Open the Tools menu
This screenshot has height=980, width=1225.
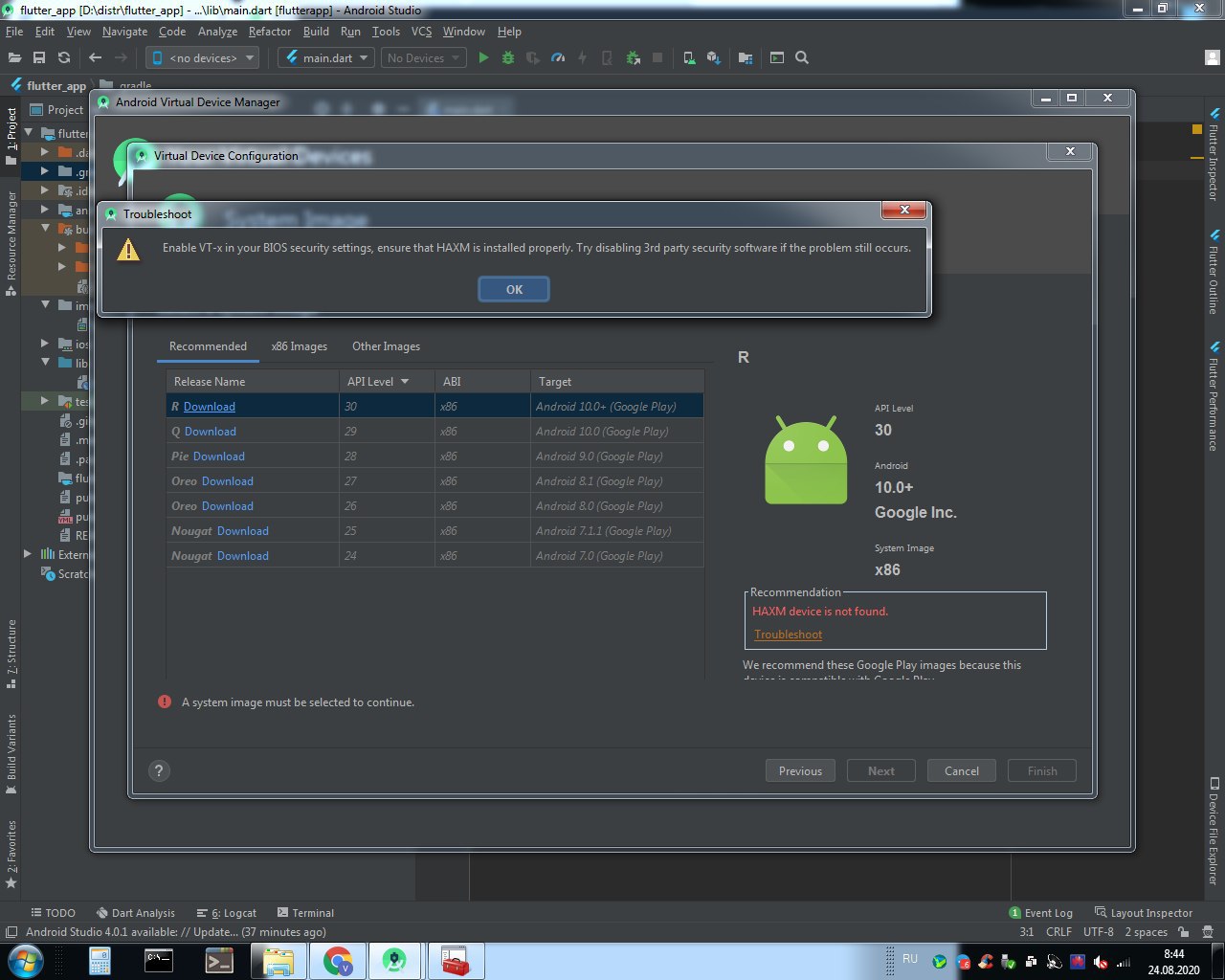click(386, 32)
